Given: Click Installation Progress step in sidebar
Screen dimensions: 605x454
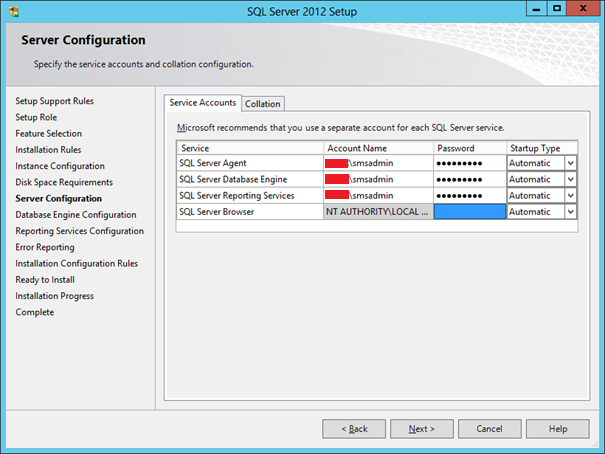Looking at the screenshot, I should click(54, 296).
